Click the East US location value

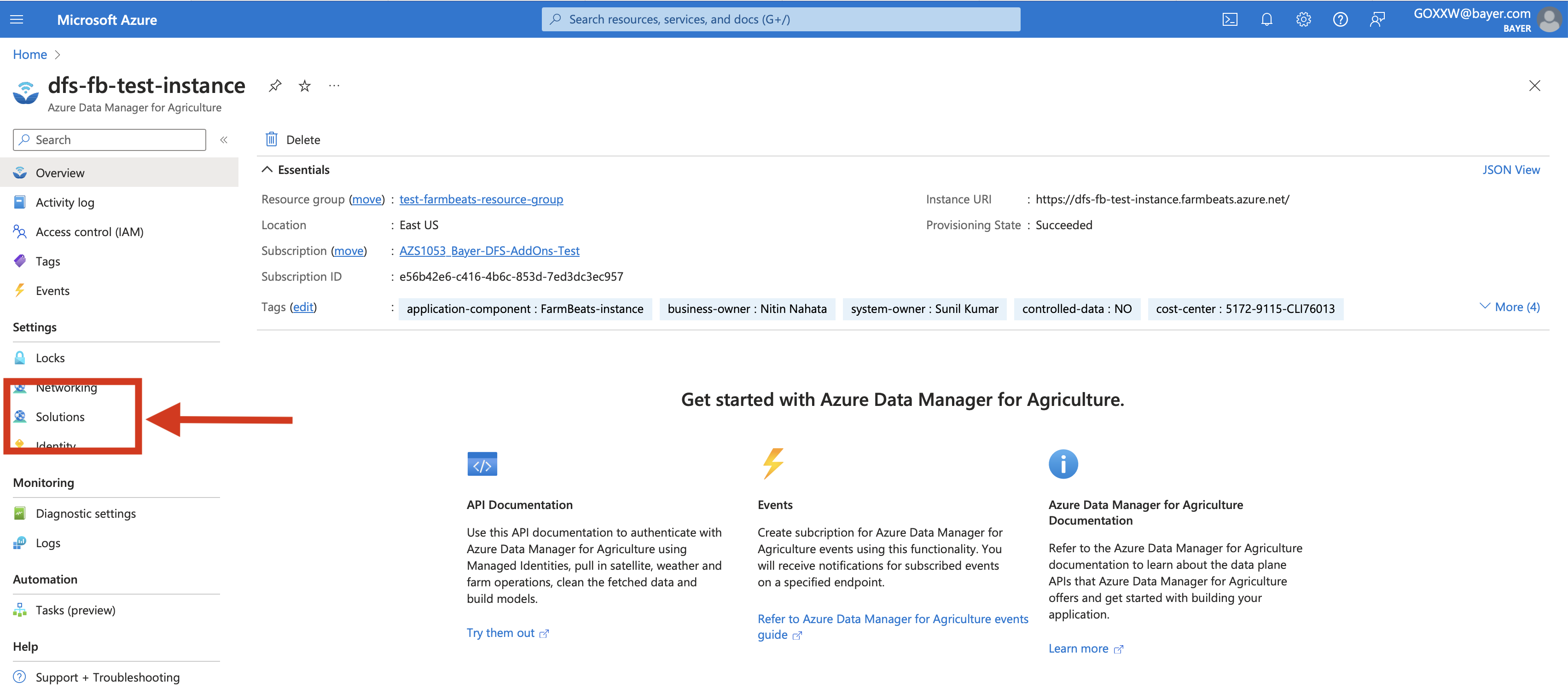[419, 225]
